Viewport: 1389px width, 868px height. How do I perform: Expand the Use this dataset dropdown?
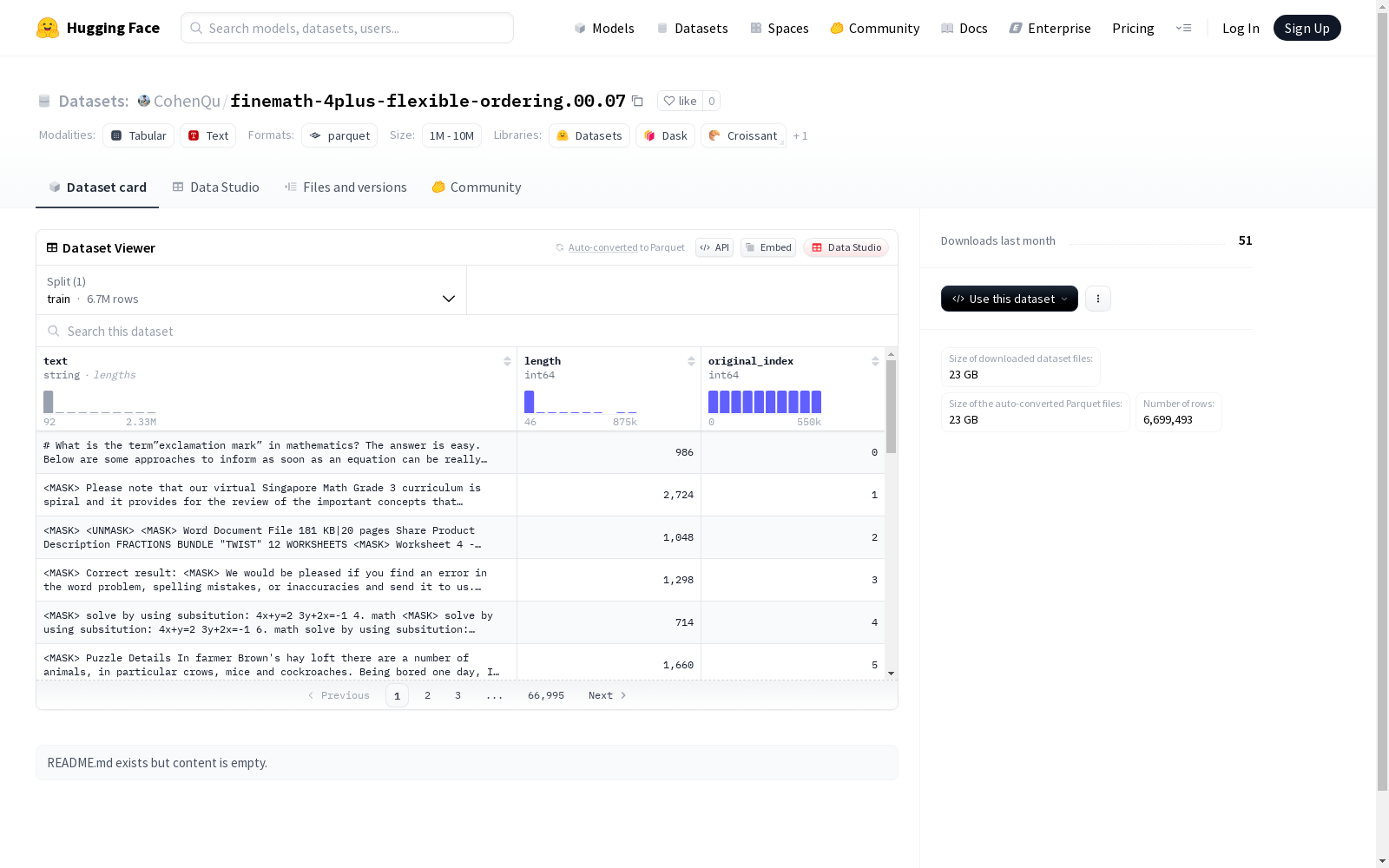[1010, 299]
